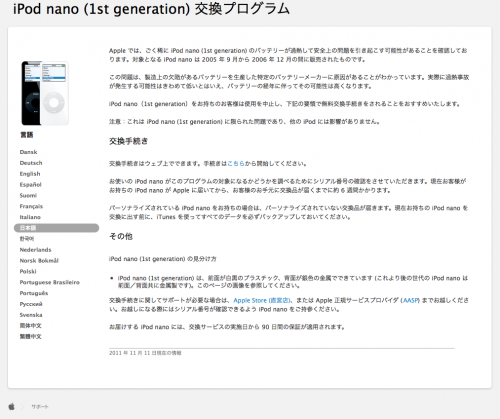Switch page language to Nederlands
This screenshot has height=419, width=500.
click(35, 250)
